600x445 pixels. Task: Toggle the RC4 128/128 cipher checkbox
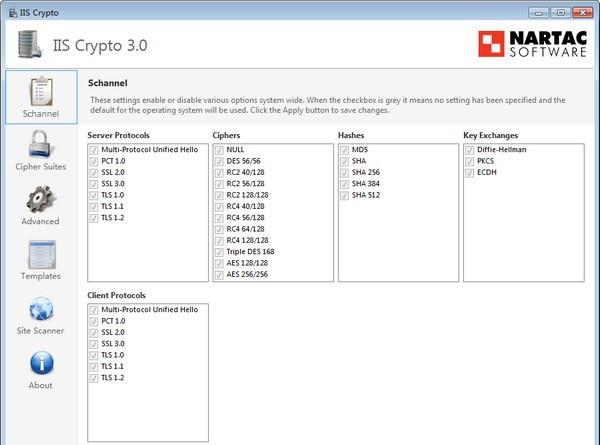pos(219,241)
